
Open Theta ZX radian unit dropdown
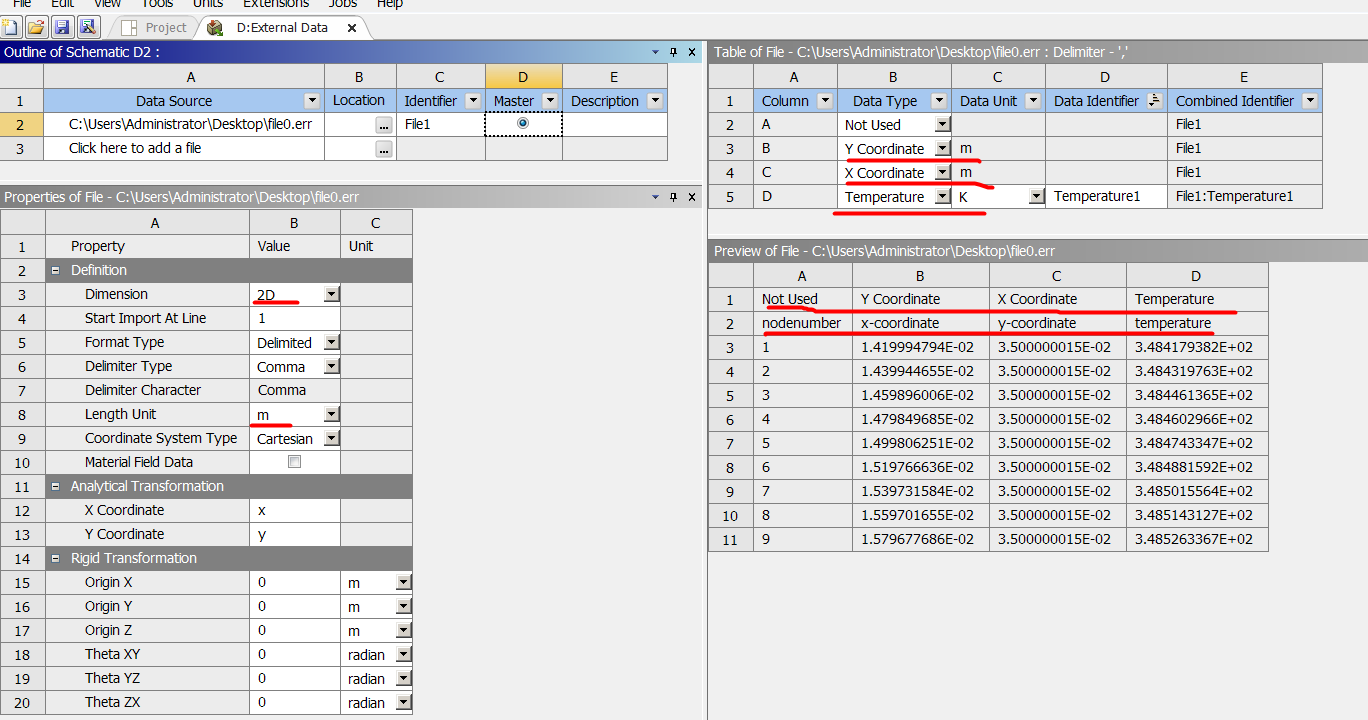pos(403,702)
